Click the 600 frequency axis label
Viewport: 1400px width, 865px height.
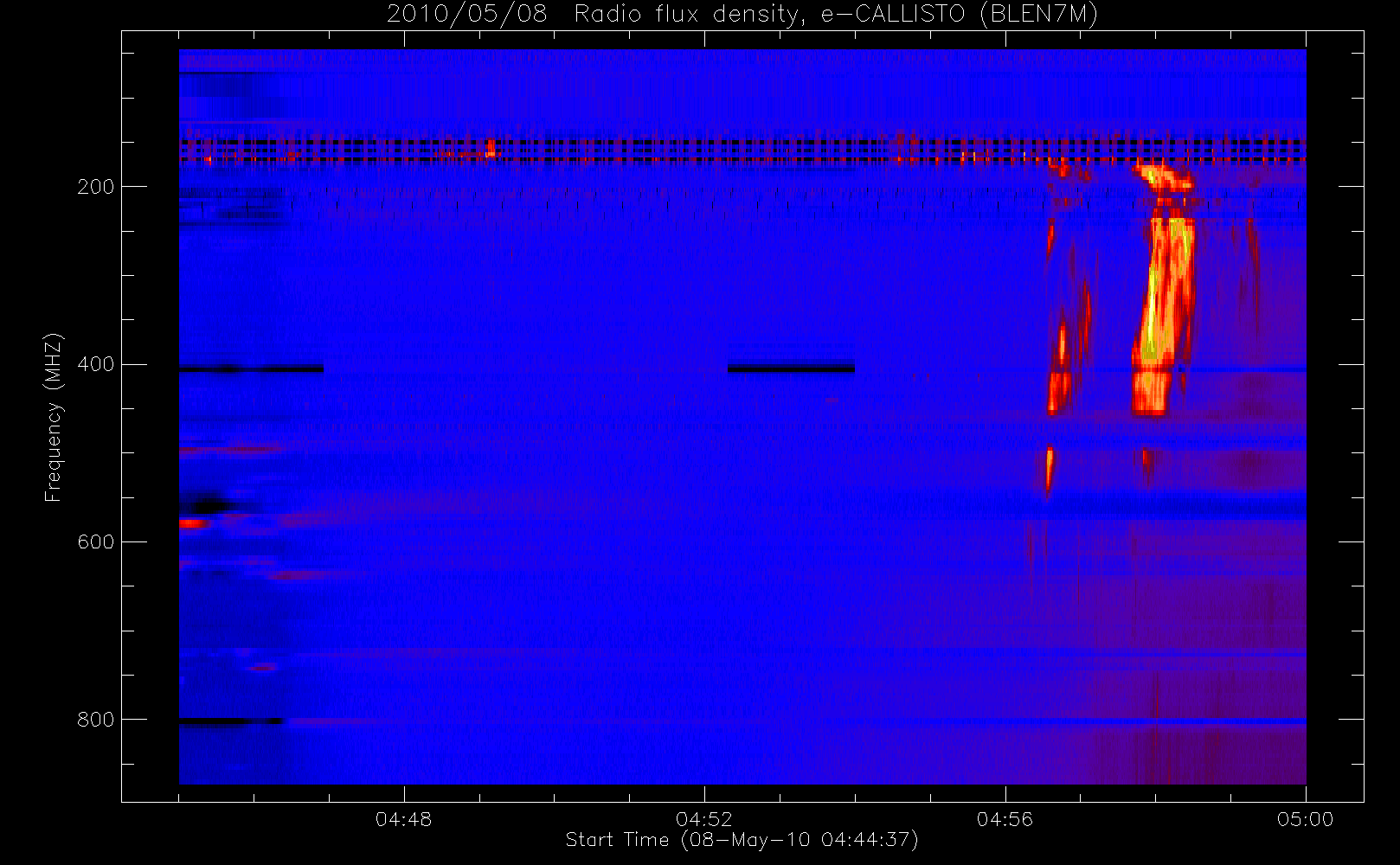tap(95, 542)
